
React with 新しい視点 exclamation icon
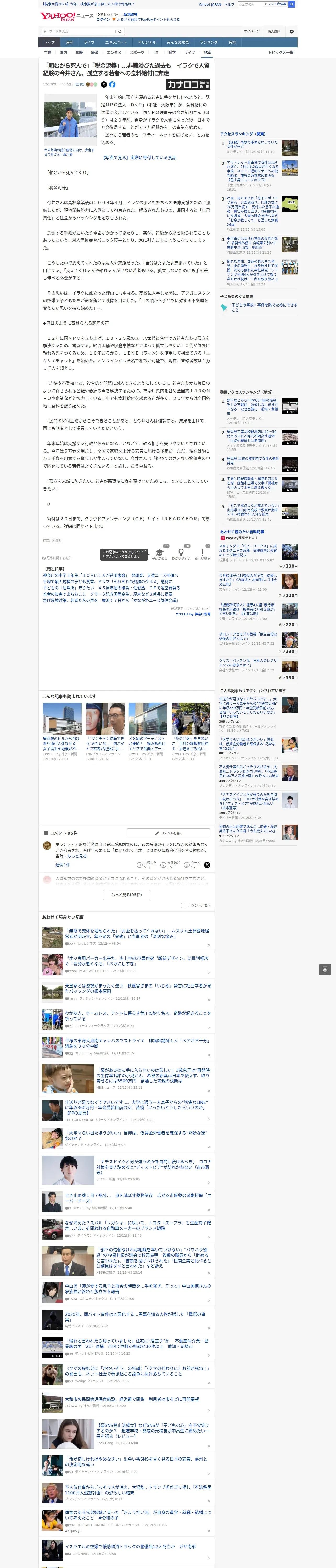pyautogui.click(x=203, y=552)
